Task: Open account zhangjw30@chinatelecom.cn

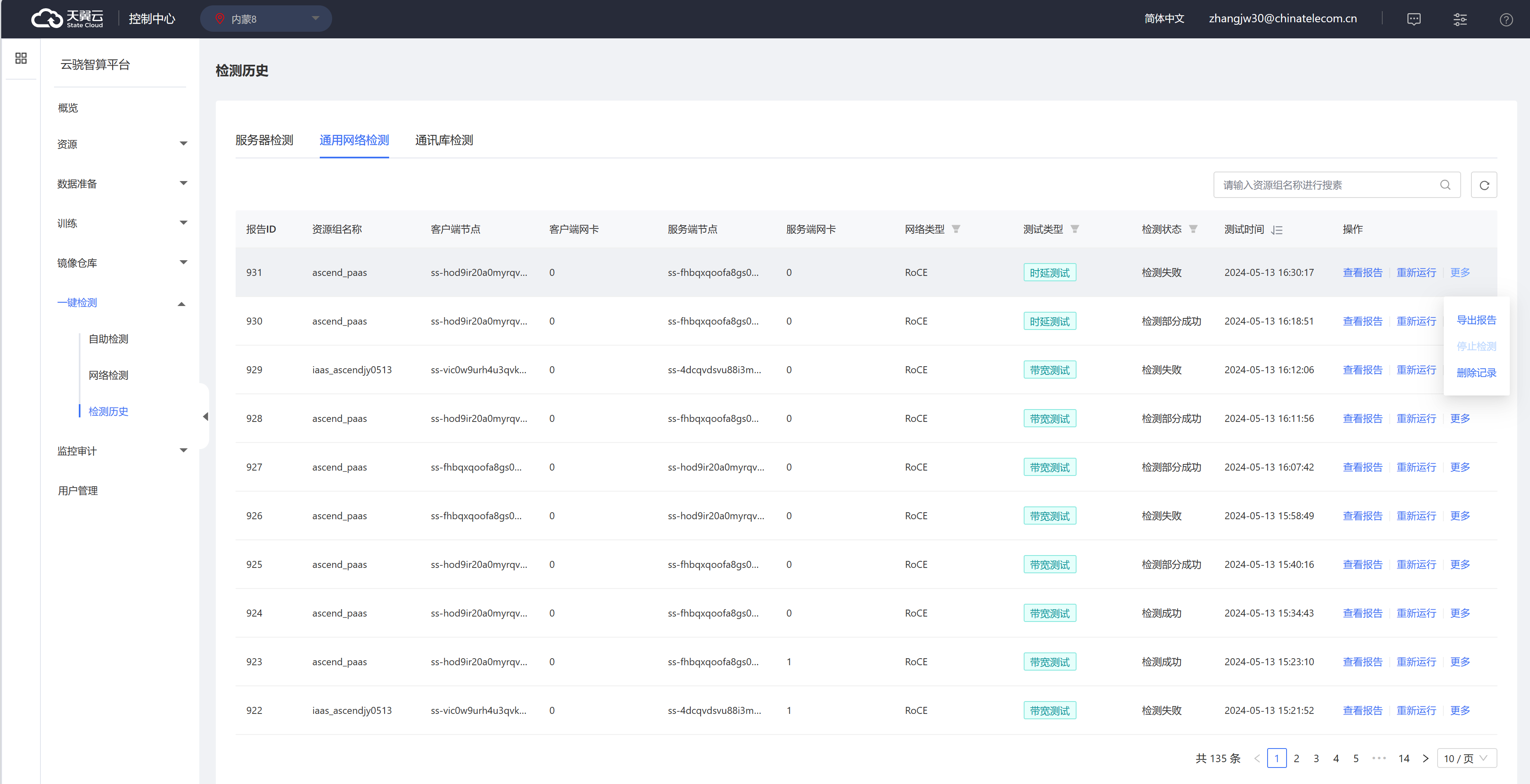Action: [x=1282, y=19]
